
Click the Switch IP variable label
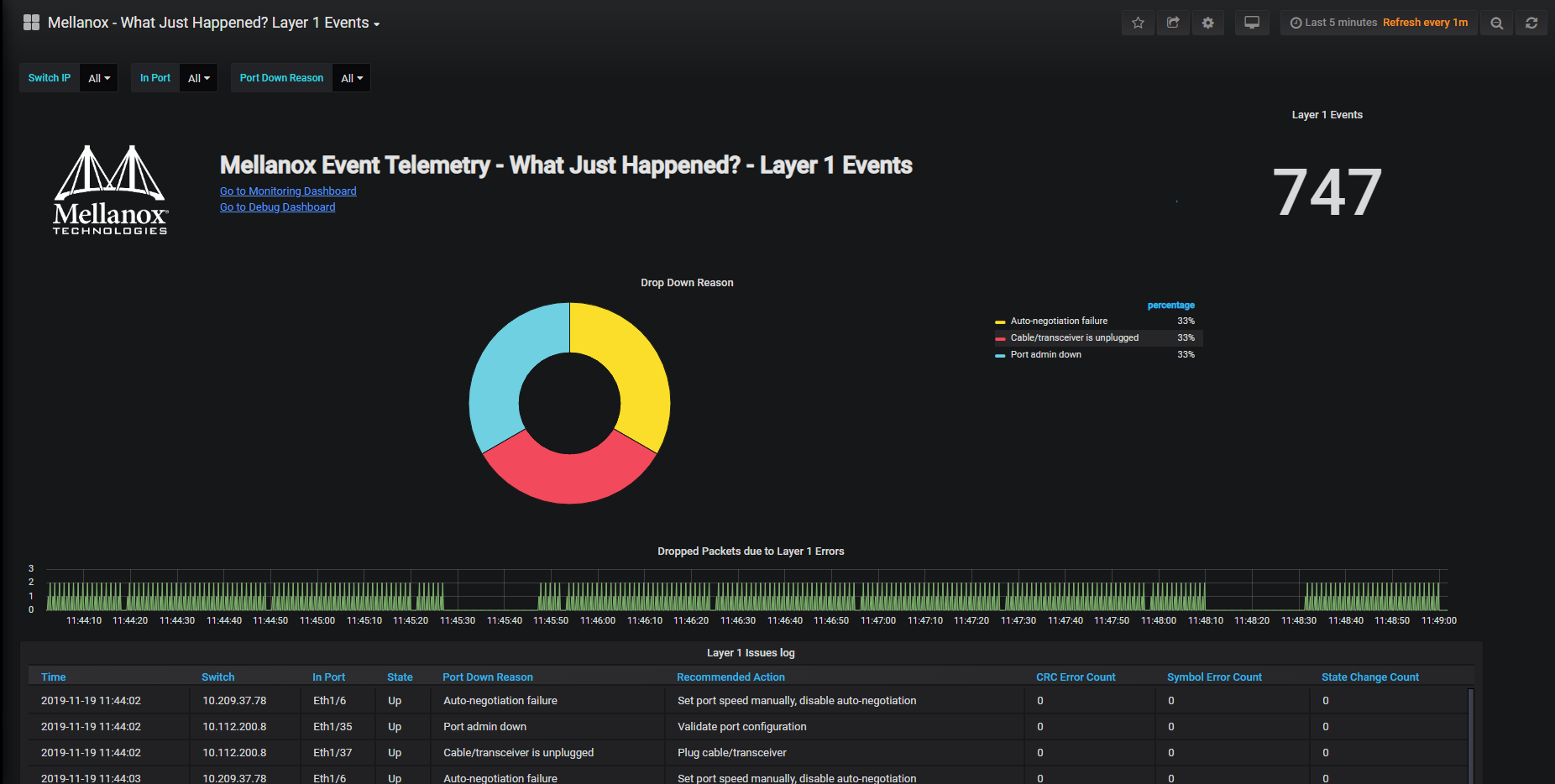pos(50,78)
